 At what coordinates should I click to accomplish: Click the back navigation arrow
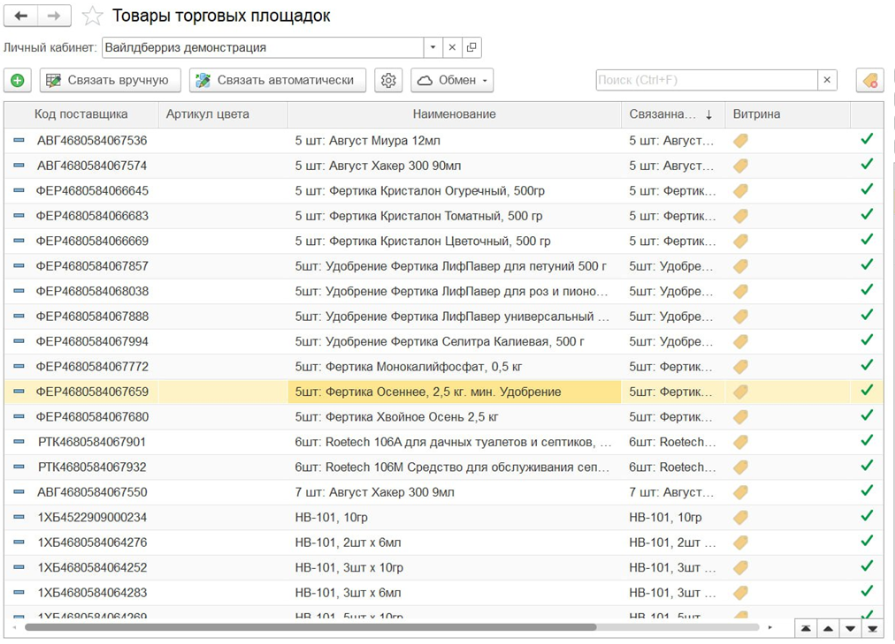click(21, 16)
